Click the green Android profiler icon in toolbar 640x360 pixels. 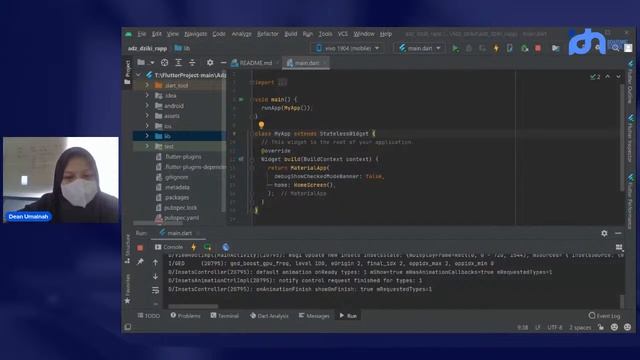pos(524,48)
